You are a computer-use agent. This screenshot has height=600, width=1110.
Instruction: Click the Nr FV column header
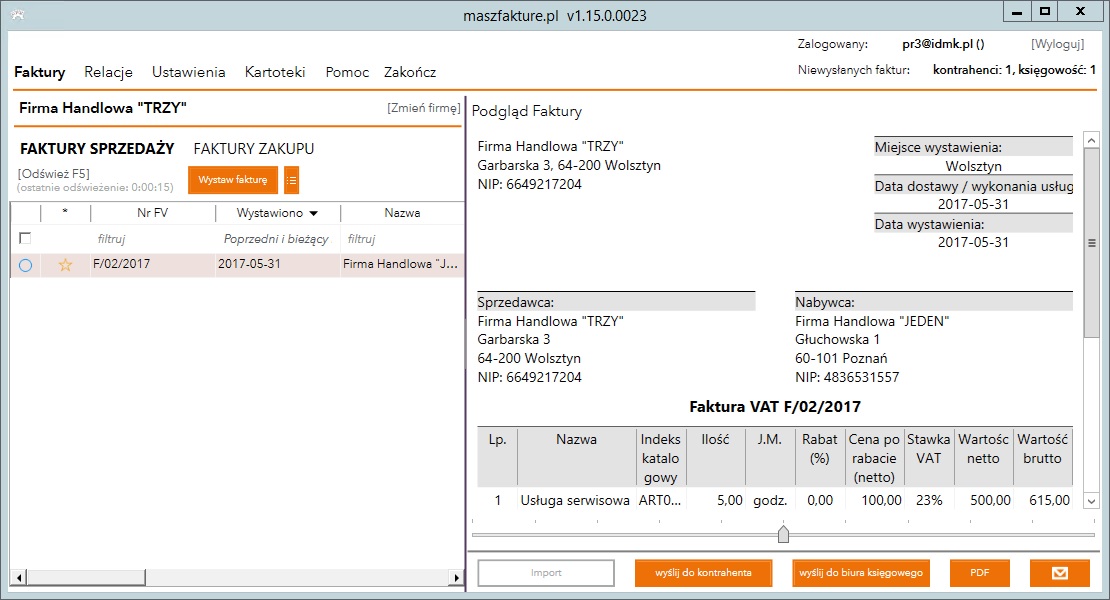pos(153,213)
